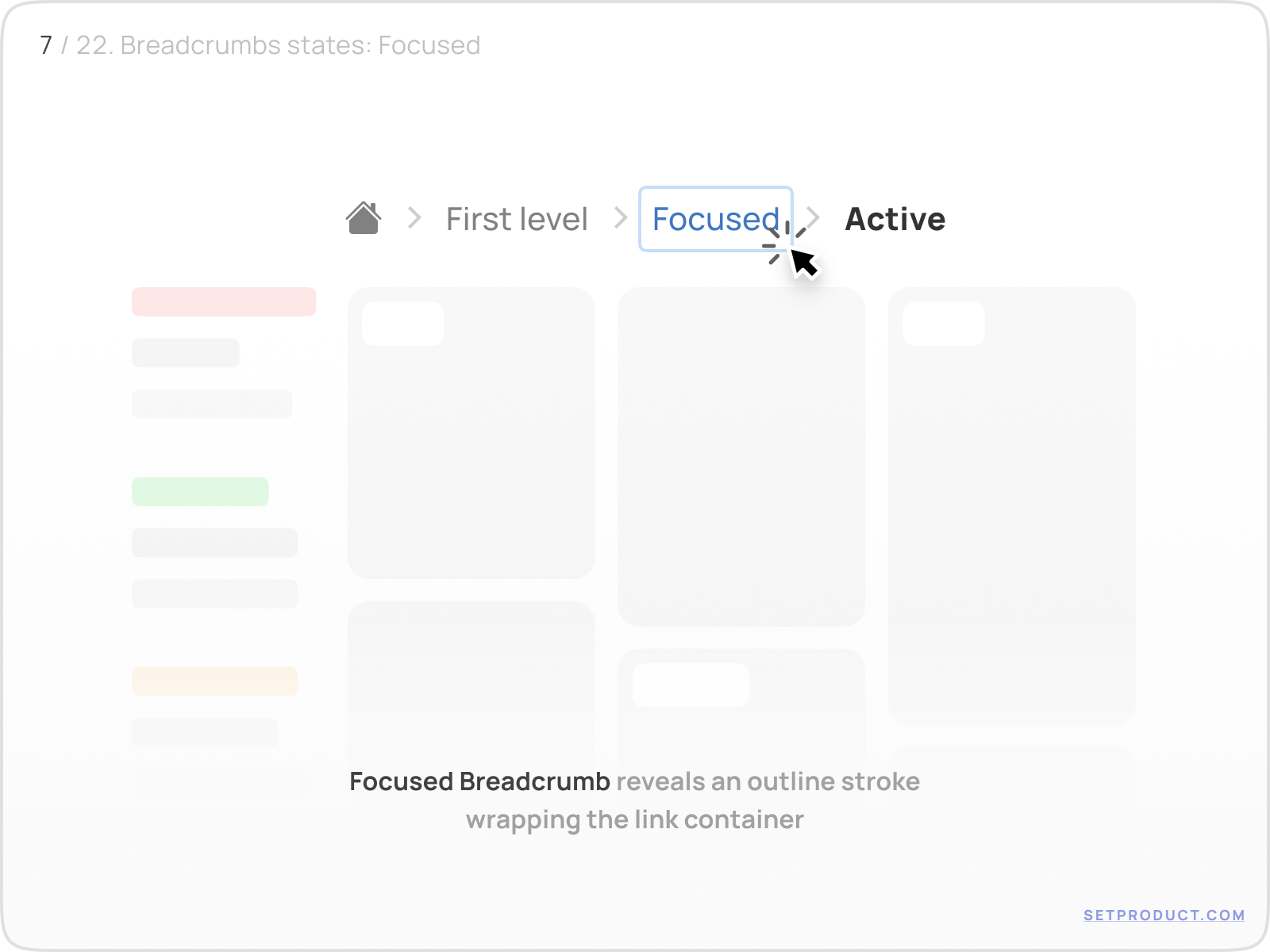This screenshot has width=1270, height=952.
Task: Click the red placeholder bar in the sidebar
Action: [x=223, y=301]
